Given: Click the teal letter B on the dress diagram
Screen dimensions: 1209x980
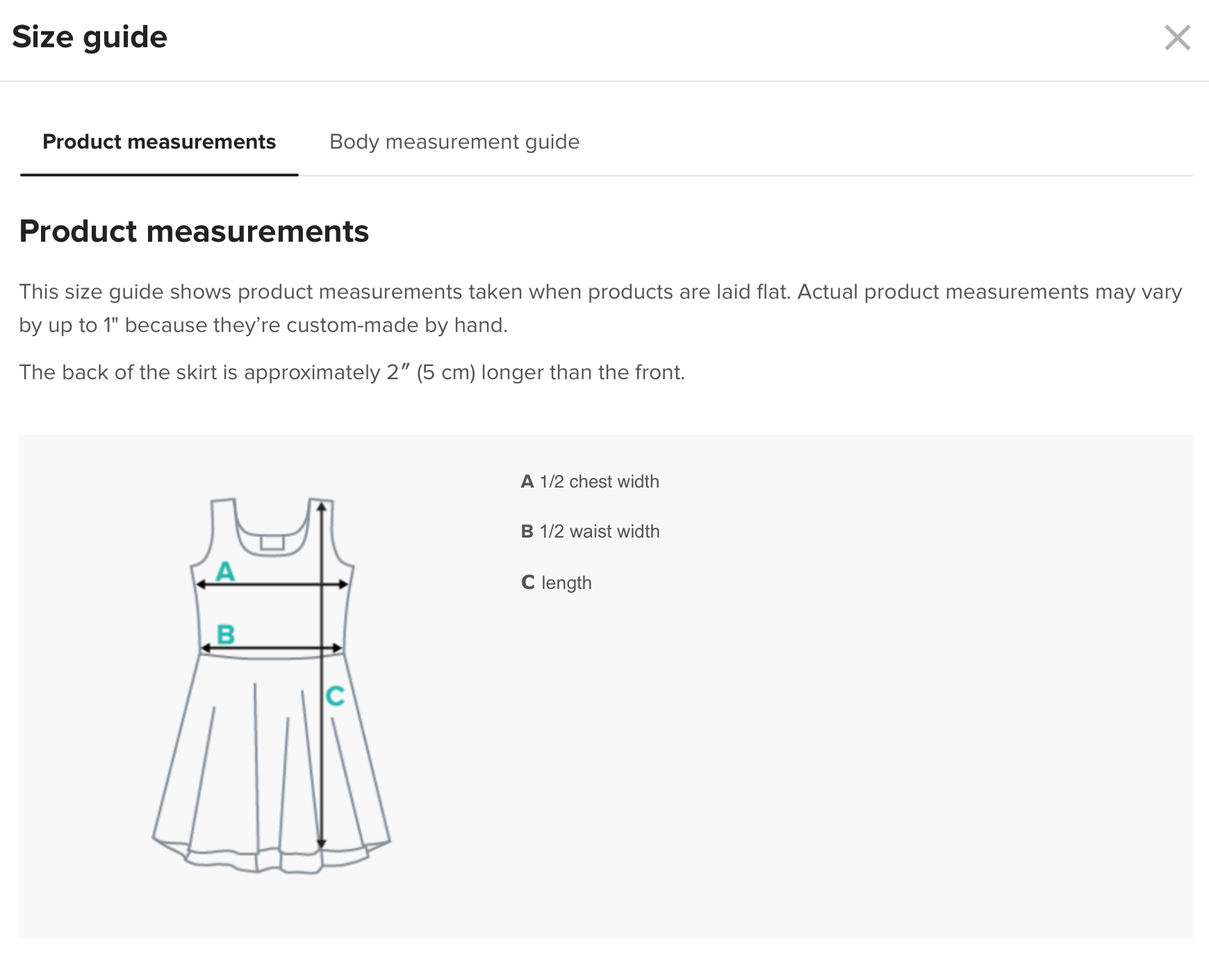Looking at the screenshot, I should click(226, 634).
